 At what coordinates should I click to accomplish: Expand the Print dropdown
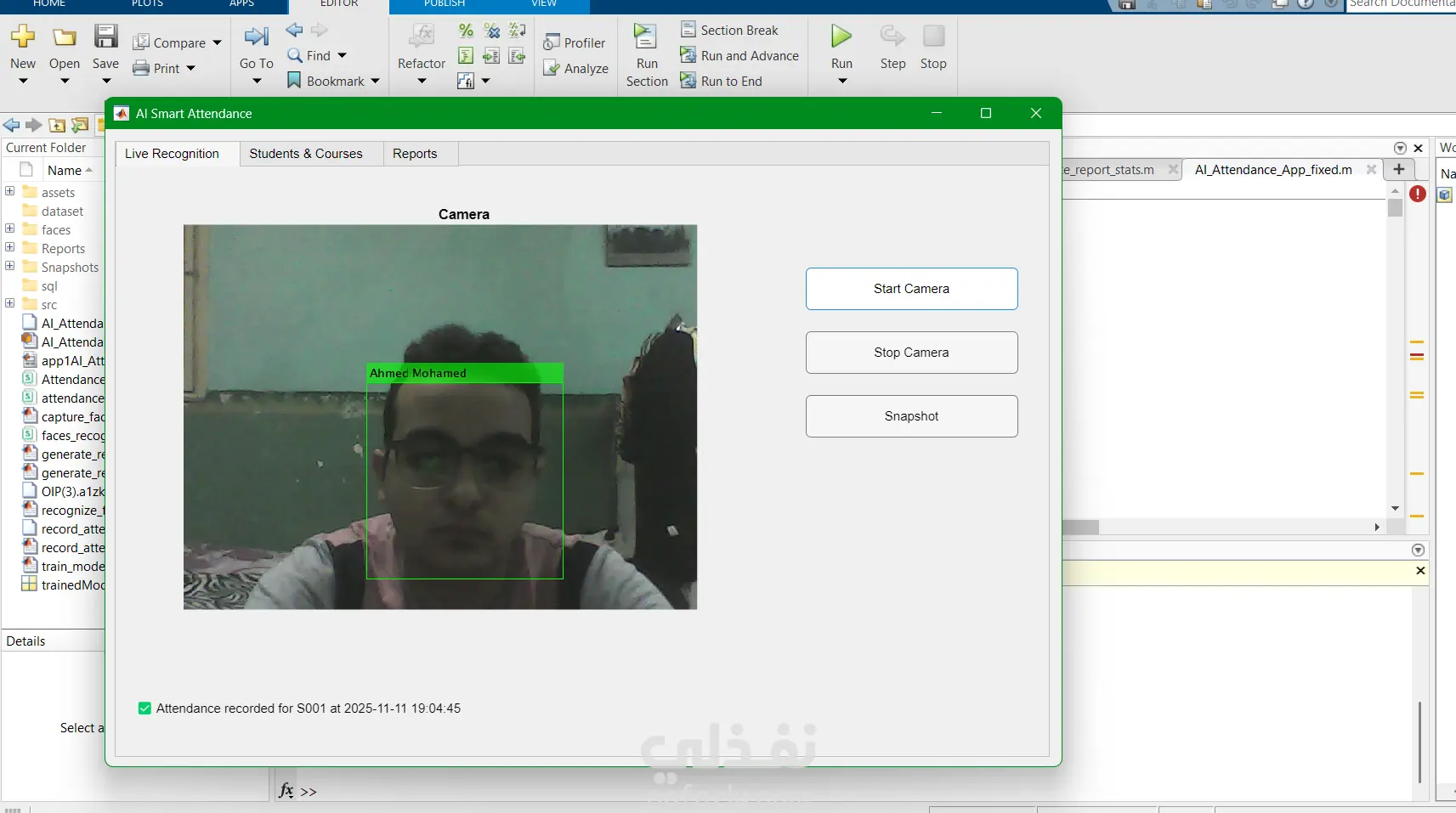[190, 68]
